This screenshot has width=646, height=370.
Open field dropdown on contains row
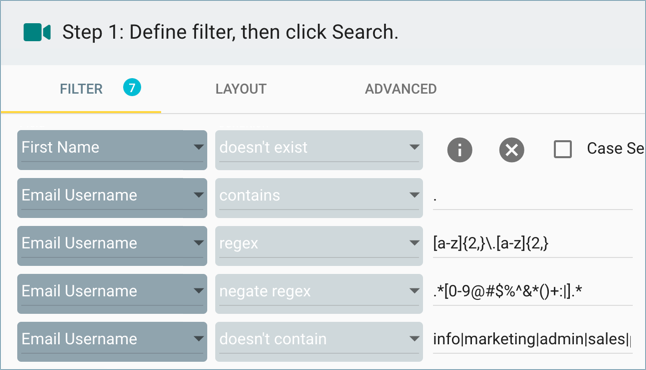pos(112,198)
